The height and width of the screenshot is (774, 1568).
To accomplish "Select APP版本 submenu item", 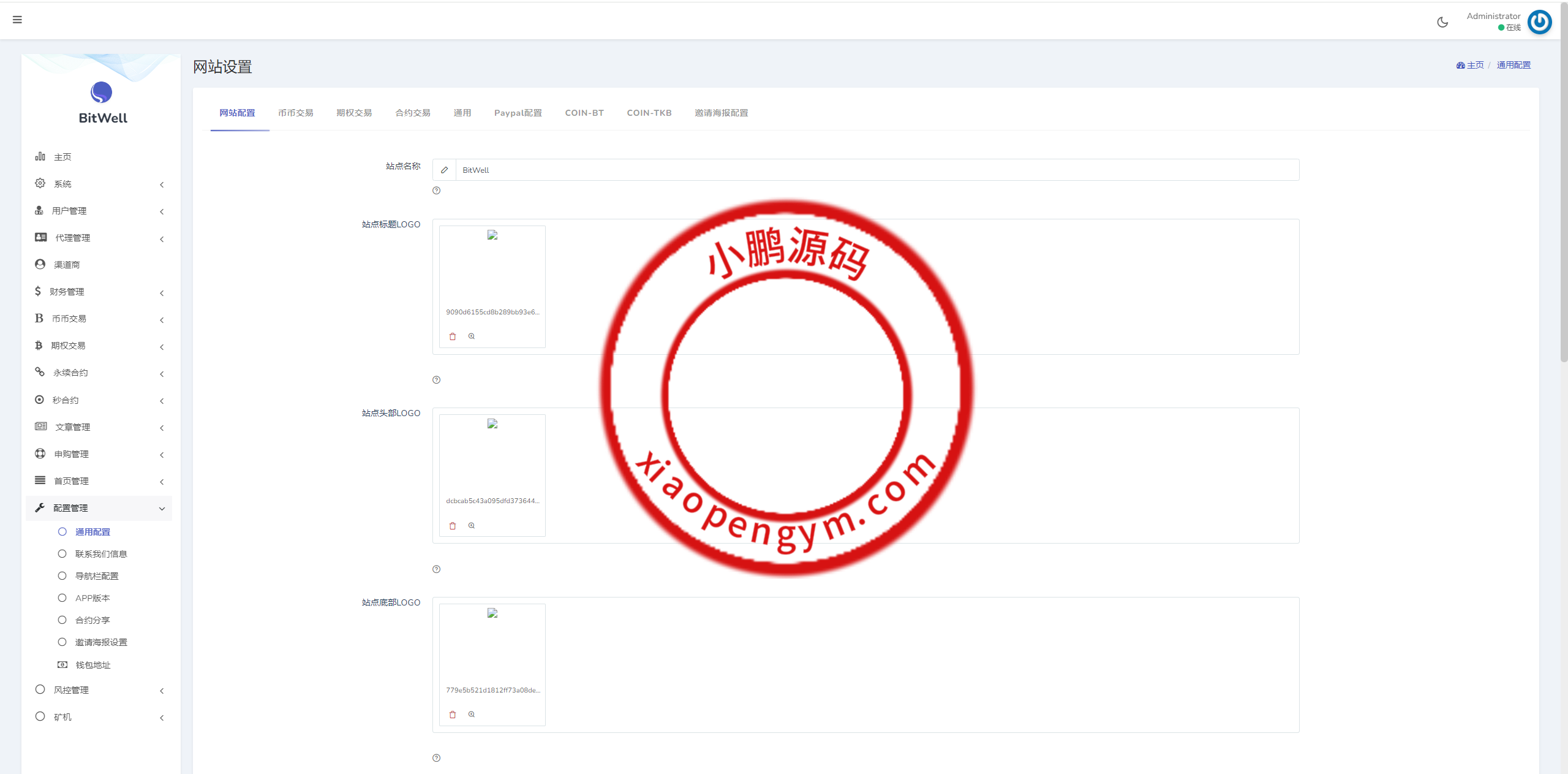I will [92, 598].
